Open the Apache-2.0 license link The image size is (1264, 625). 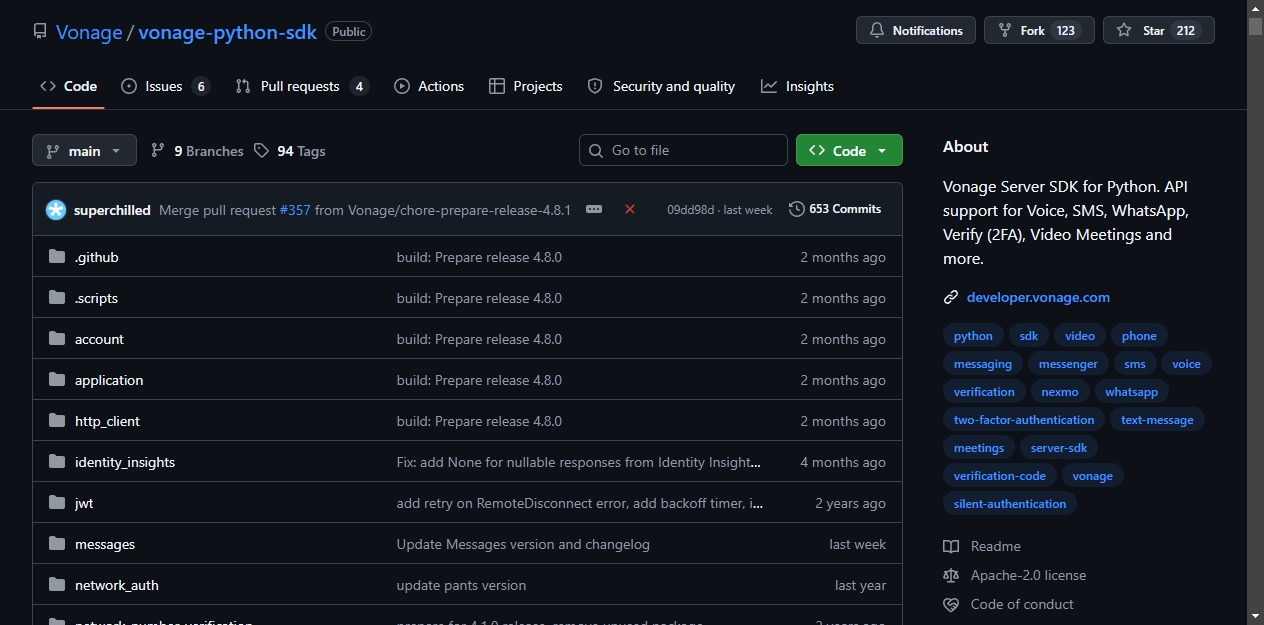click(x=1028, y=575)
